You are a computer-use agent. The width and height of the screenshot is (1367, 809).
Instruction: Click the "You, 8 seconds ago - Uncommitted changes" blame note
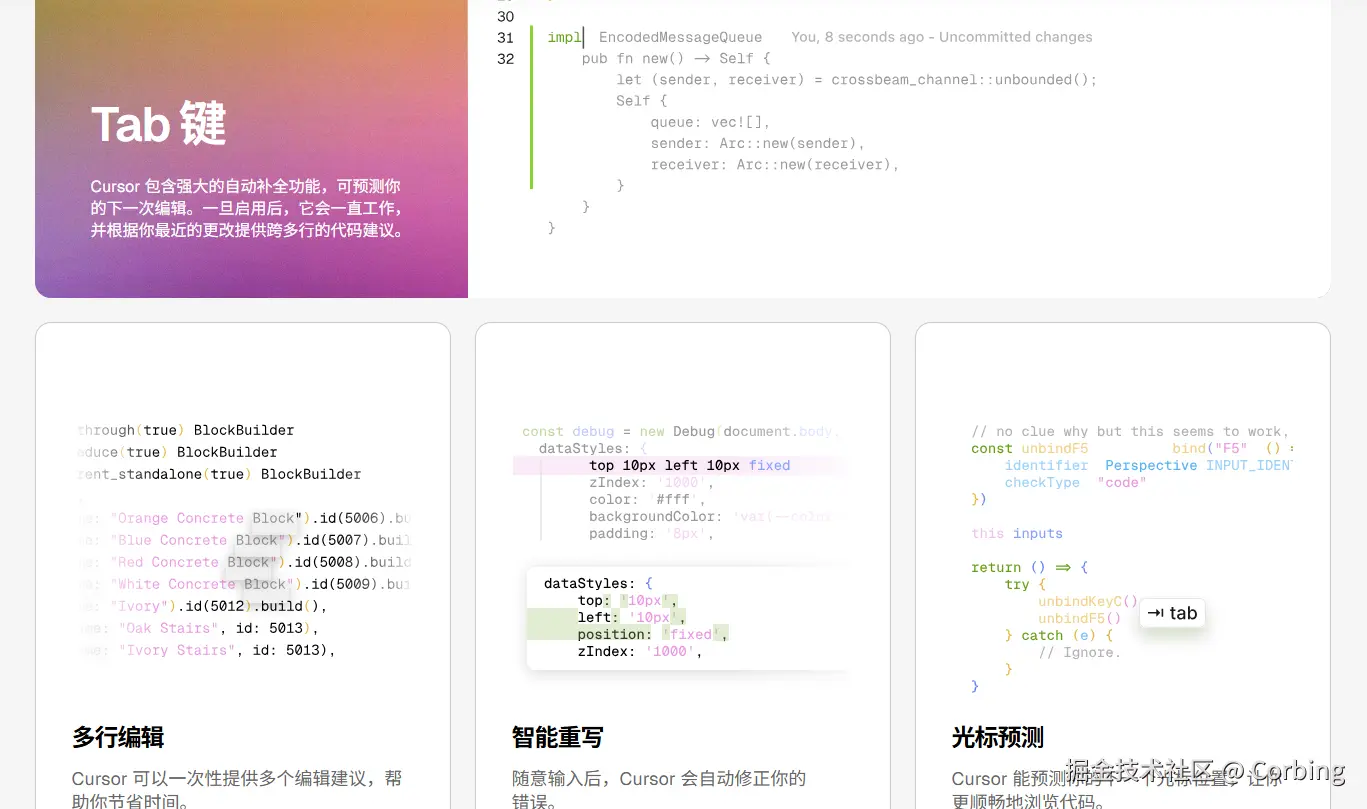(x=941, y=37)
